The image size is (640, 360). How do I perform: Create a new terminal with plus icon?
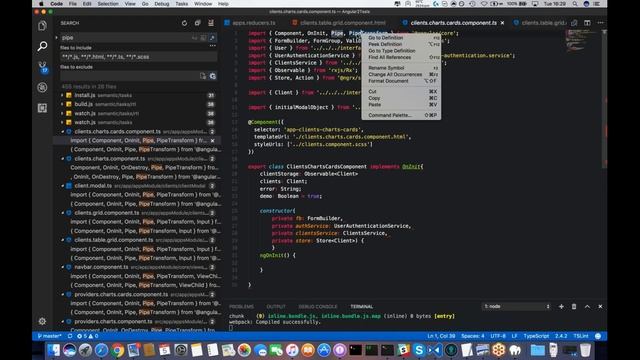pos(561,307)
